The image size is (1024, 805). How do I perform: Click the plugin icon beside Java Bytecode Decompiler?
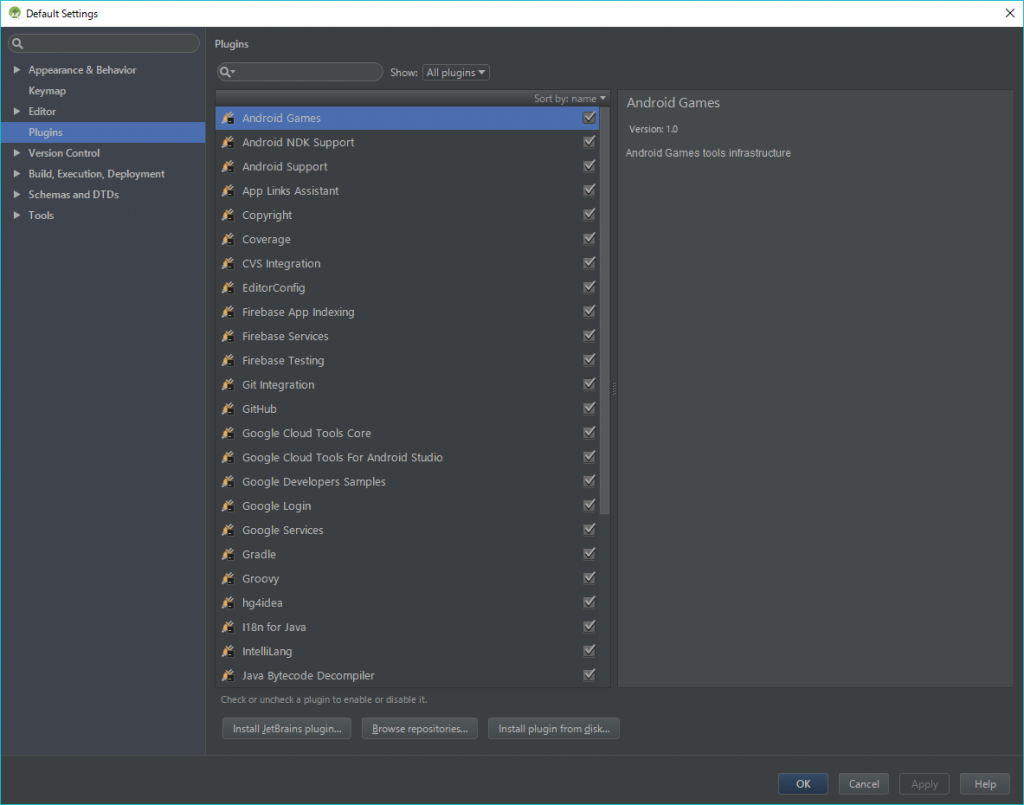228,675
